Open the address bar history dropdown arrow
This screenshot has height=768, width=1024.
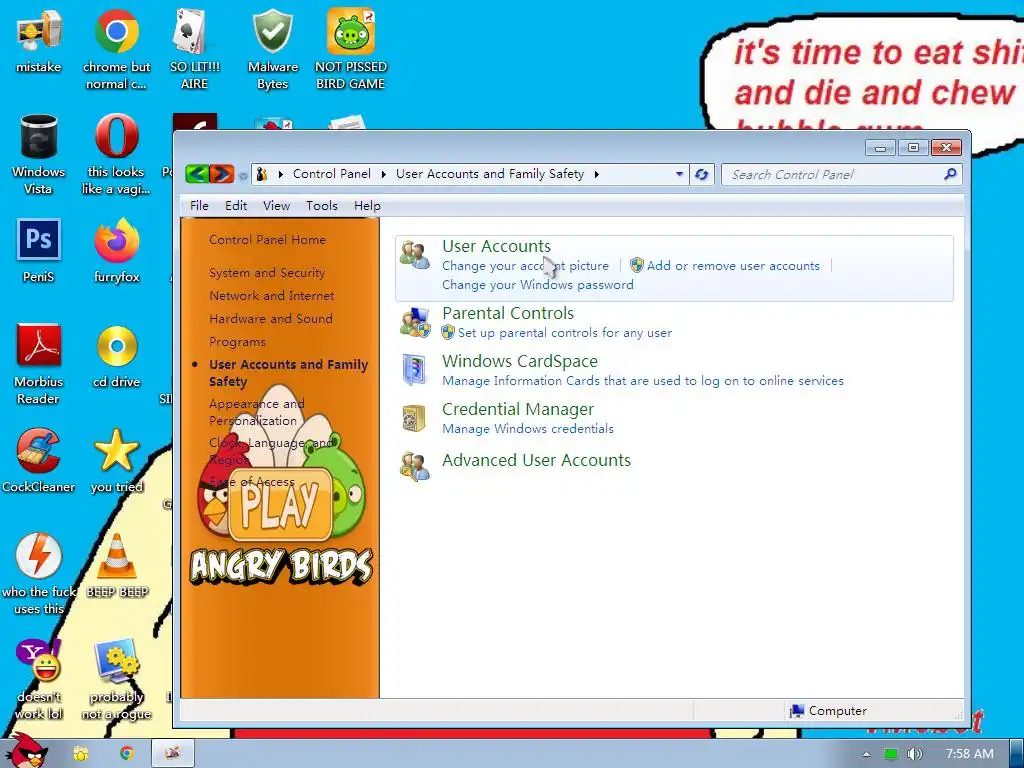point(679,174)
